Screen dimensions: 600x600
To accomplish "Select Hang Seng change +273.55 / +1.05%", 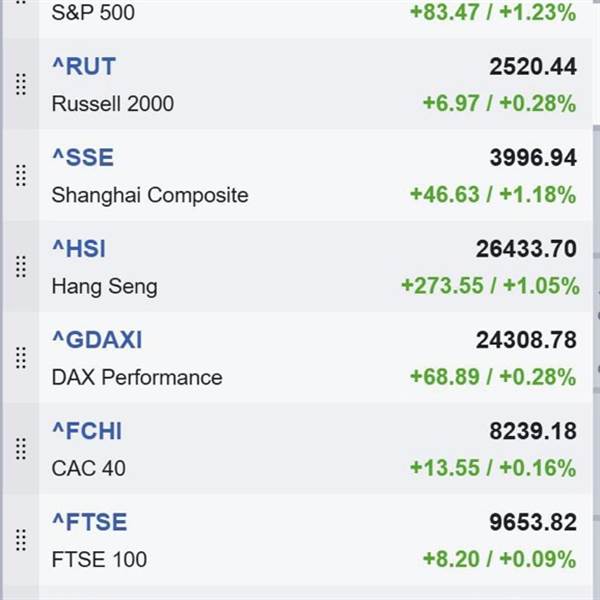I will click(490, 286).
